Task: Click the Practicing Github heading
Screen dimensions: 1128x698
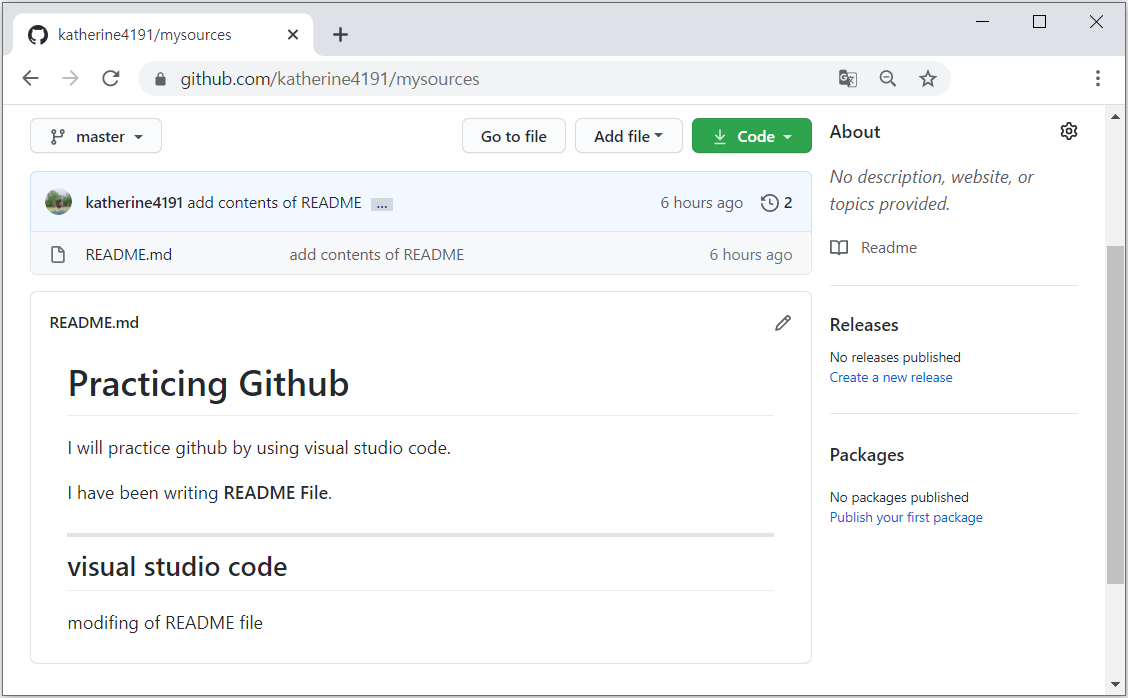Action: coord(209,384)
